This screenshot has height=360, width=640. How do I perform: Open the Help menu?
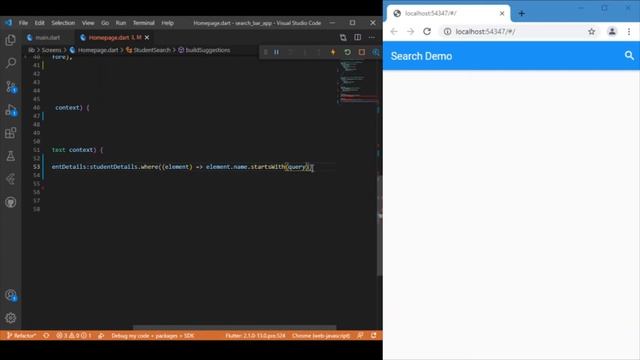167,23
